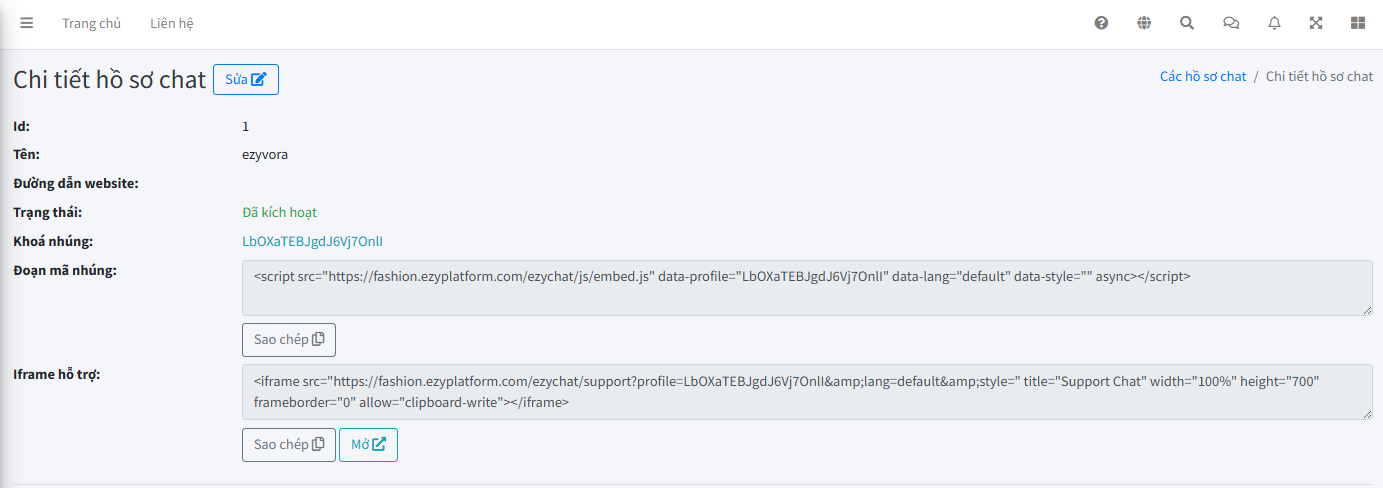Screen dimensions: 1383x488
Task: Click the Đã kích hoạt status text
Action: coord(280,212)
